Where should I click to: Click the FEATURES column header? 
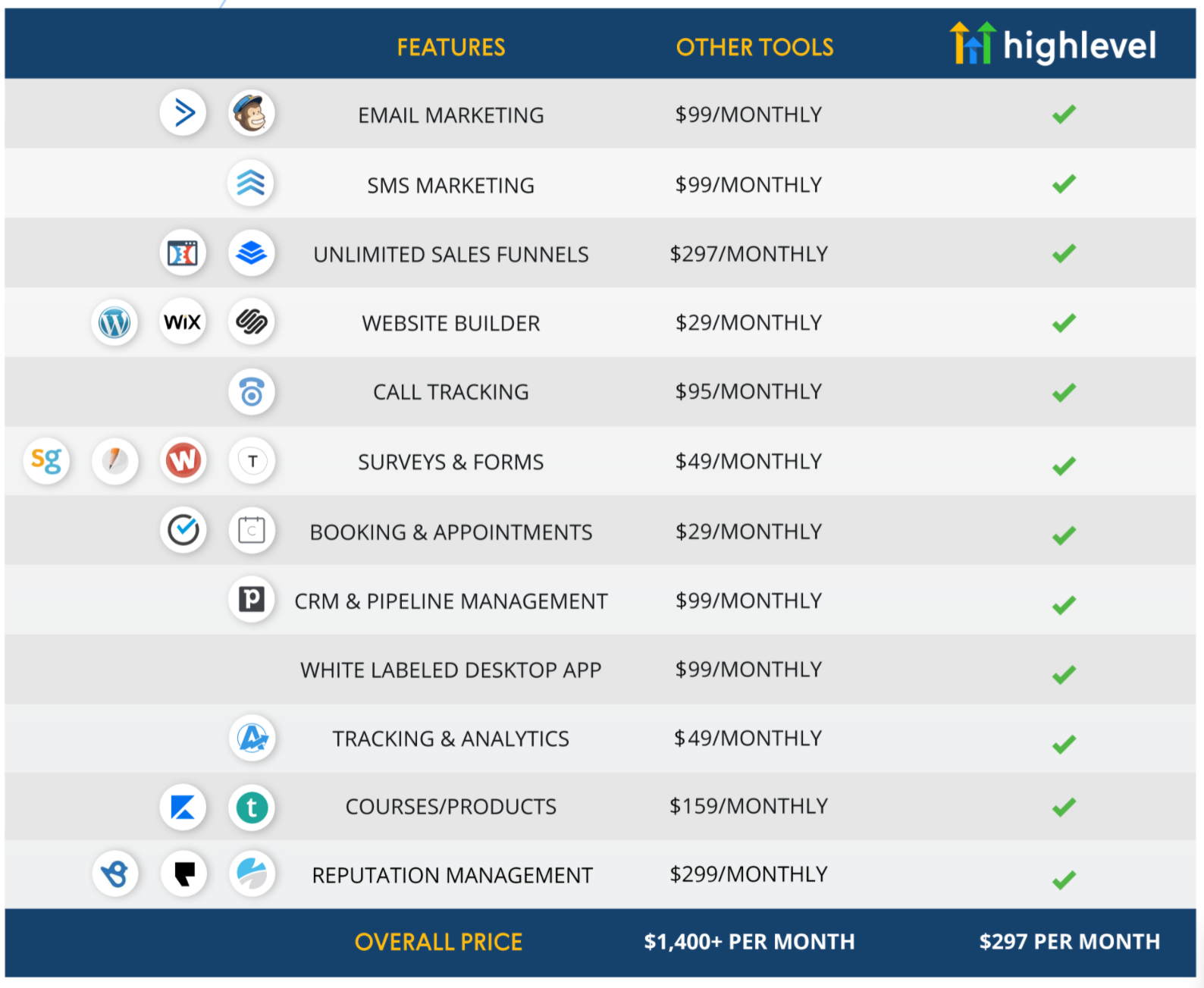click(x=451, y=47)
